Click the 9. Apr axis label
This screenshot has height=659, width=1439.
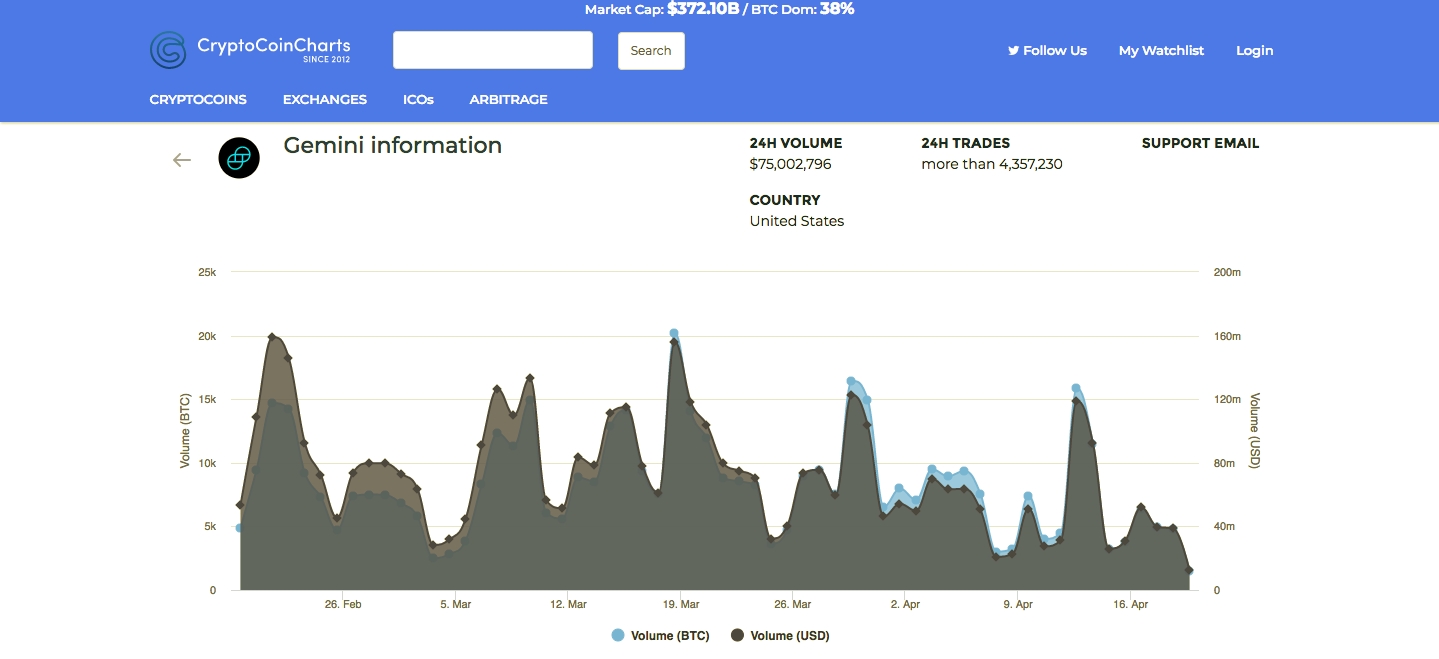pos(1018,604)
